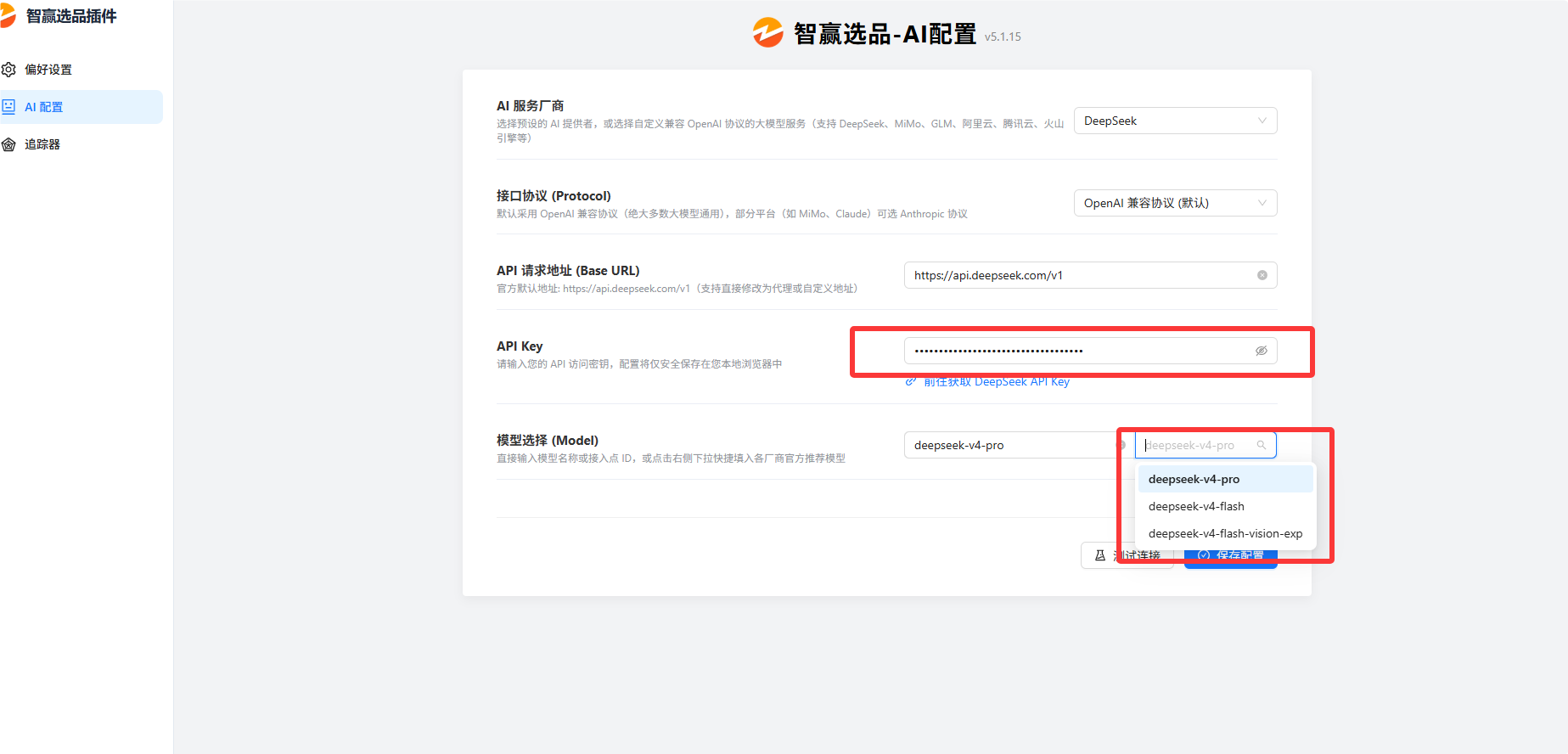
Task: Open the 追踪器 sidebar item
Action: point(81,144)
